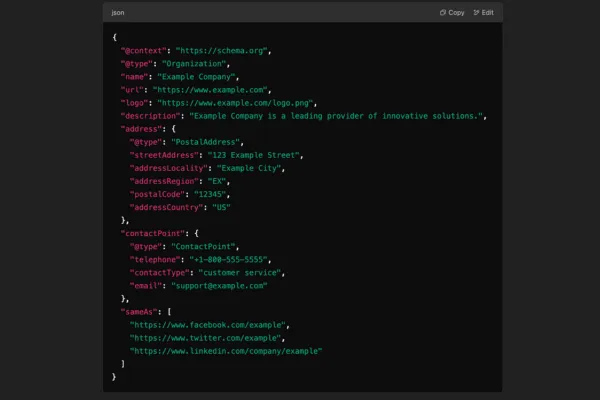
Task: Click the json language label
Action: point(118,13)
